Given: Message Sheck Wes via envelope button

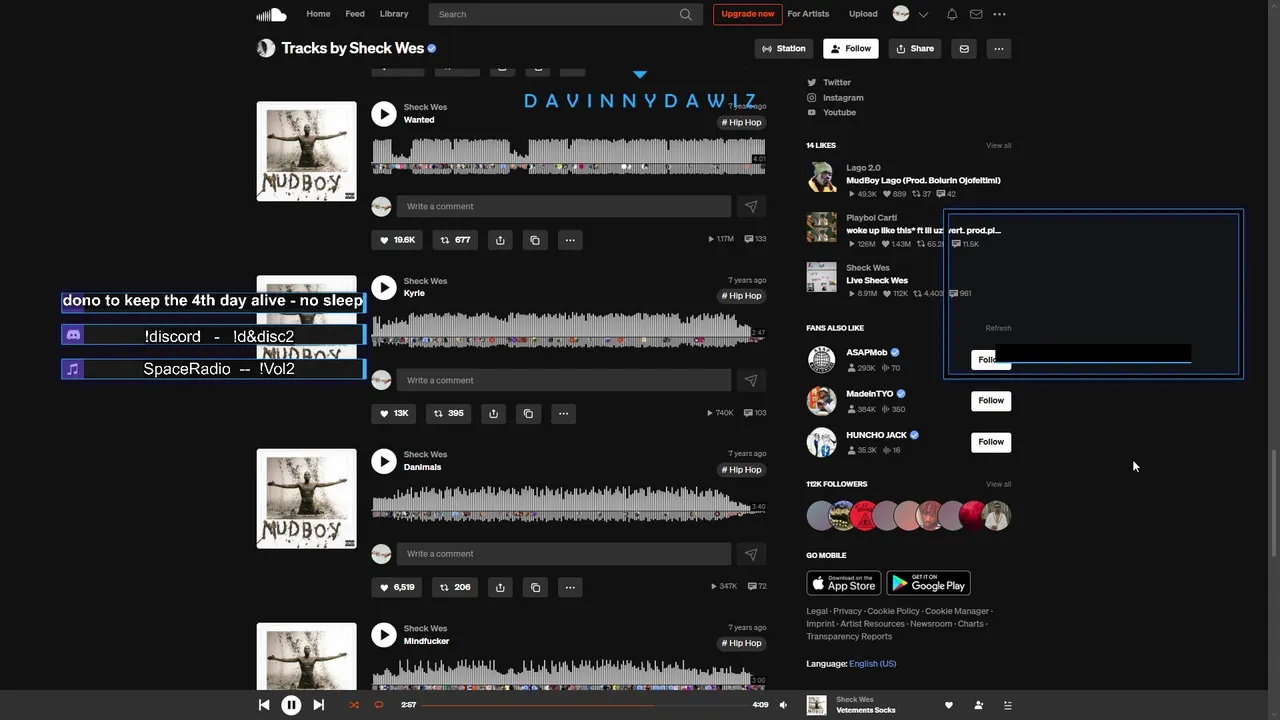Looking at the screenshot, I should 964,48.
